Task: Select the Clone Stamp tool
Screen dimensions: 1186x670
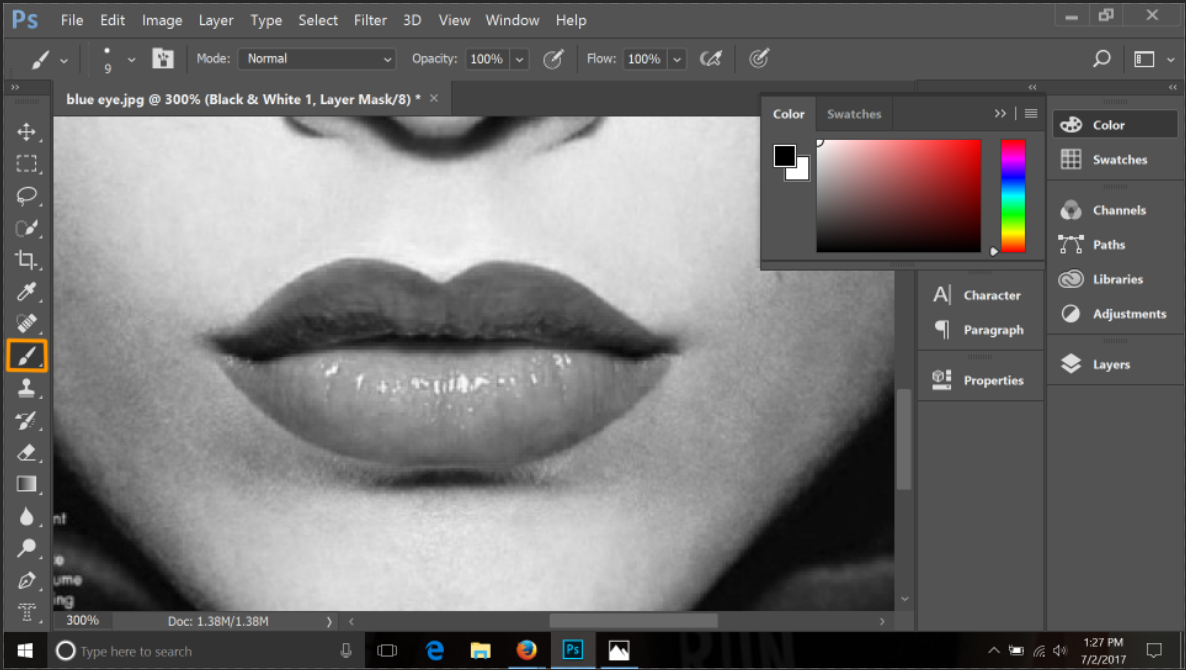Action: coord(27,388)
